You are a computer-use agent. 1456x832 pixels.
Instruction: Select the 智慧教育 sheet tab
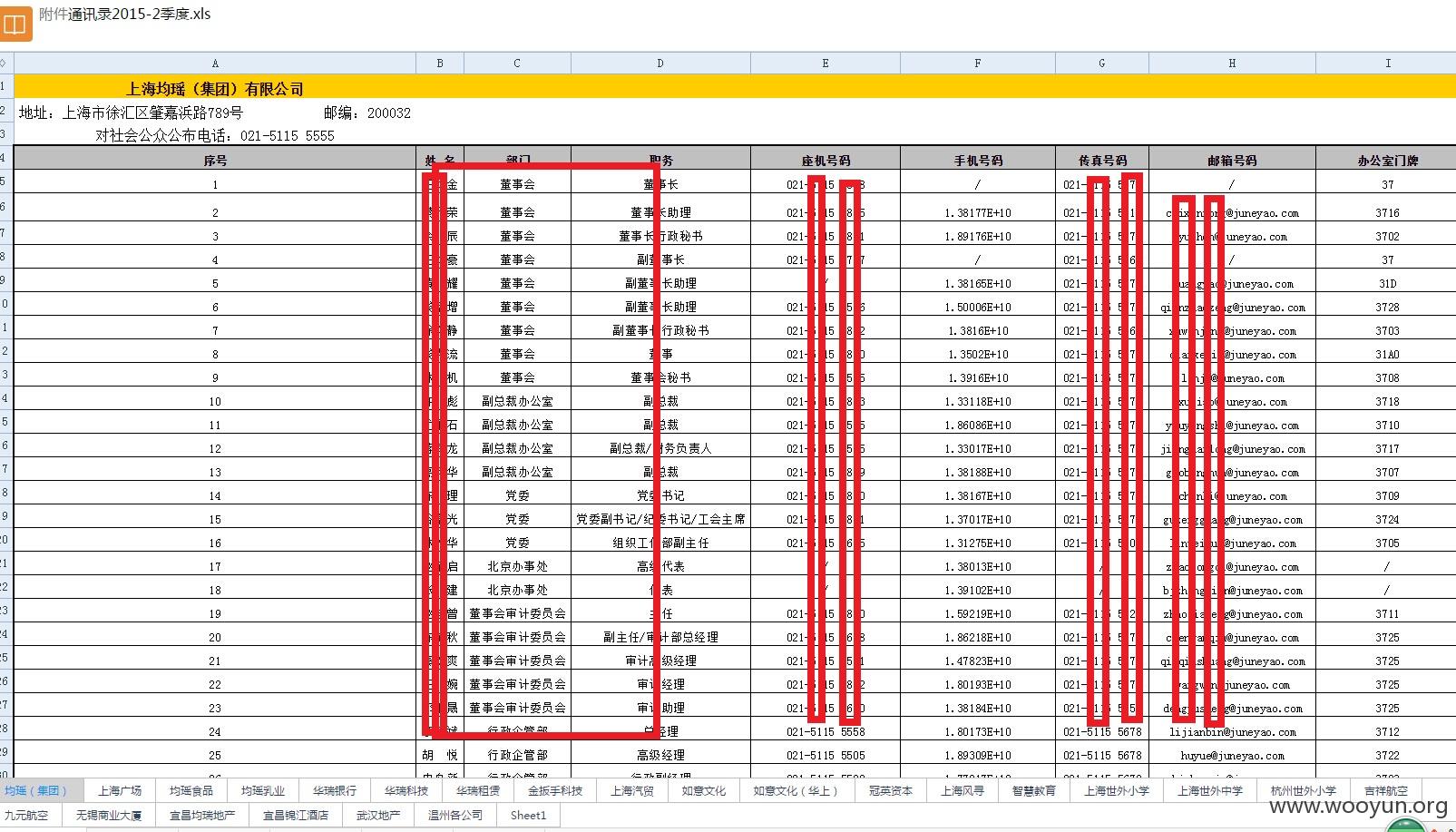[x=1034, y=790]
